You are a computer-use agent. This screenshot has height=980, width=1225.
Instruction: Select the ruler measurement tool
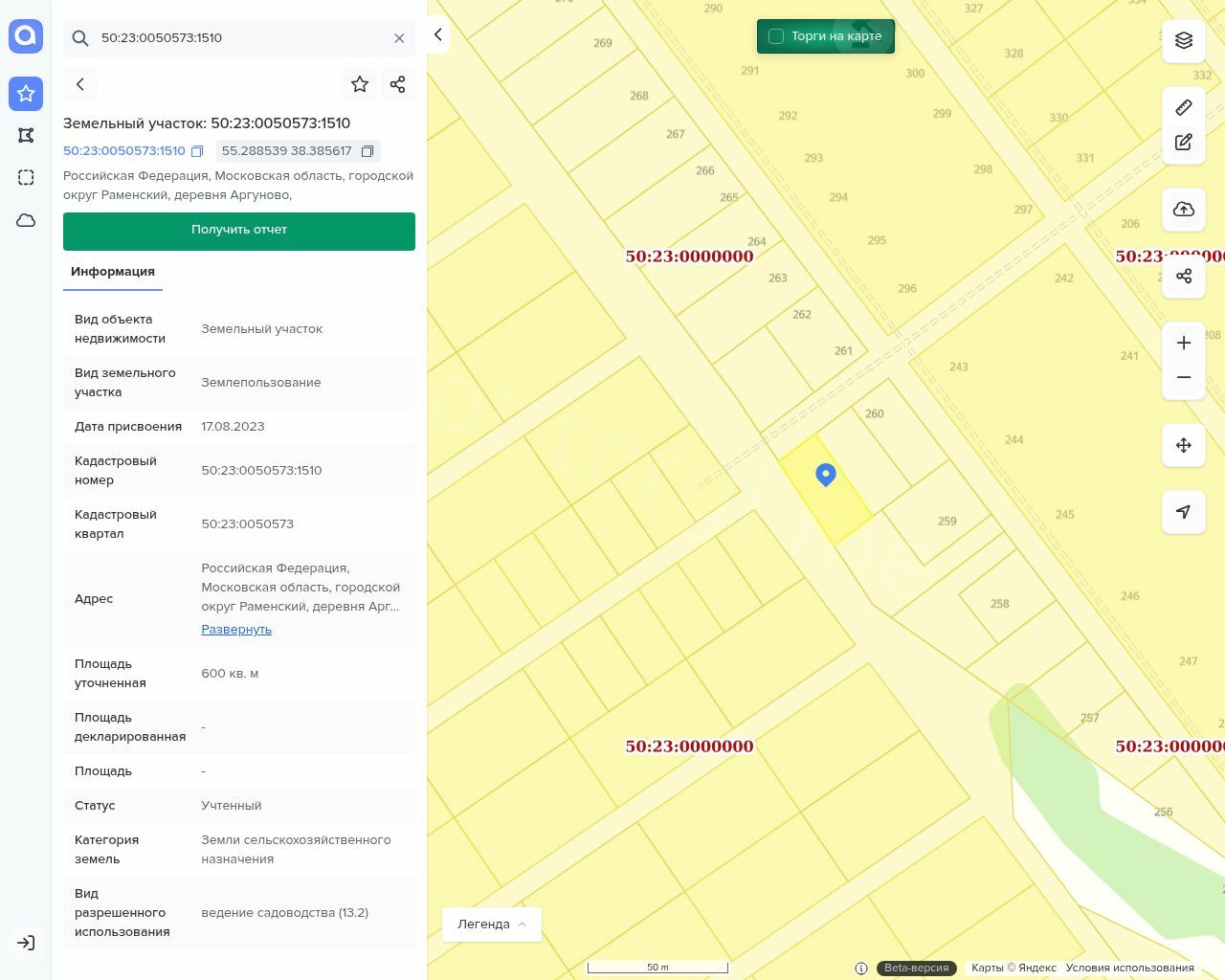click(1184, 107)
